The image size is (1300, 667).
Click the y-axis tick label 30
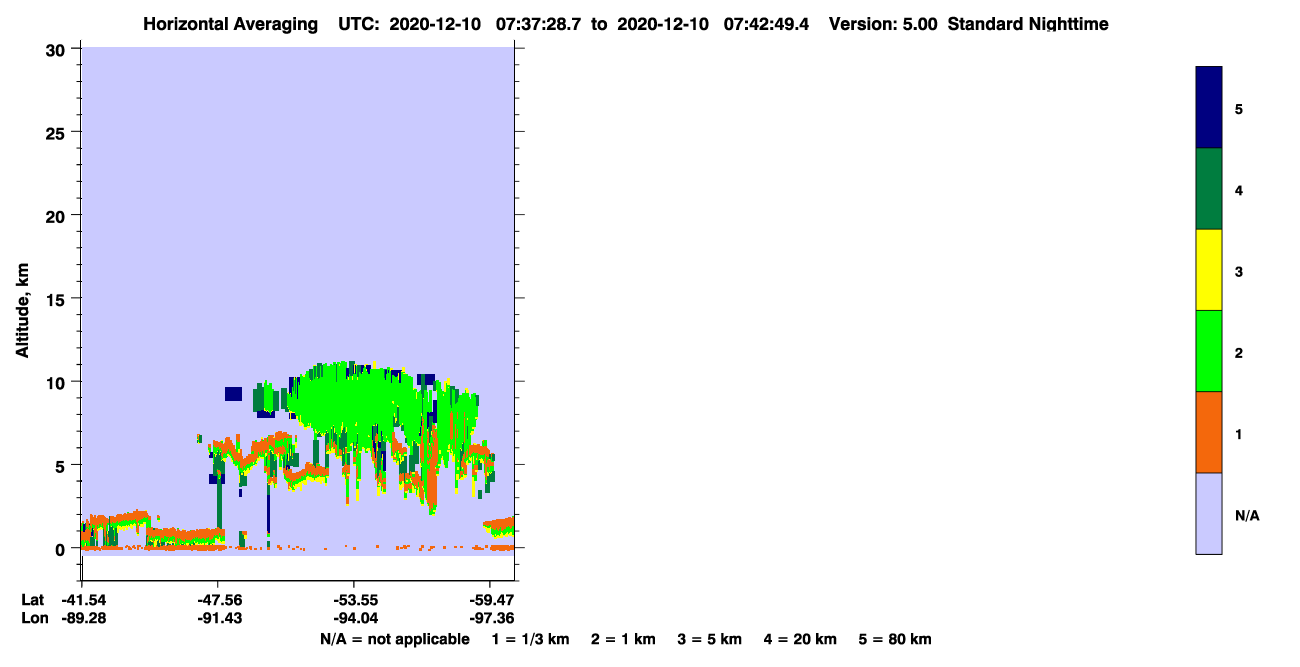click(58, 50)
